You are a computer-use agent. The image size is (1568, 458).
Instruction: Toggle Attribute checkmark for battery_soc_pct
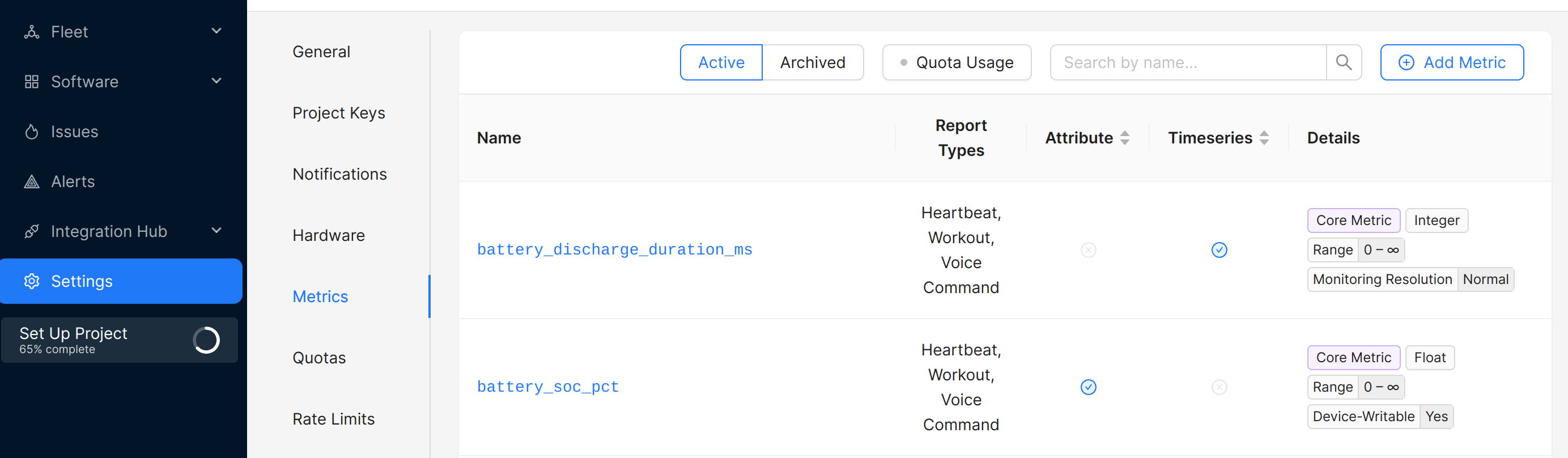(x=1089, y=387)
